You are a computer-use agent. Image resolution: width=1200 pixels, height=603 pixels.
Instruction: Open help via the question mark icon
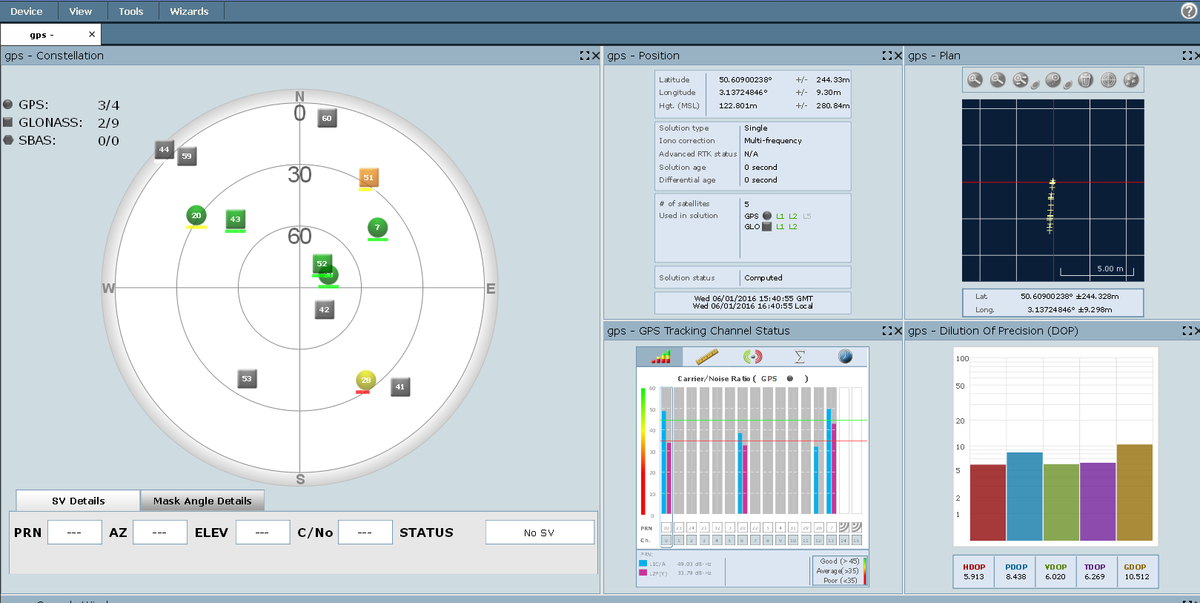pyautogui.click(x=1188, y=11)
